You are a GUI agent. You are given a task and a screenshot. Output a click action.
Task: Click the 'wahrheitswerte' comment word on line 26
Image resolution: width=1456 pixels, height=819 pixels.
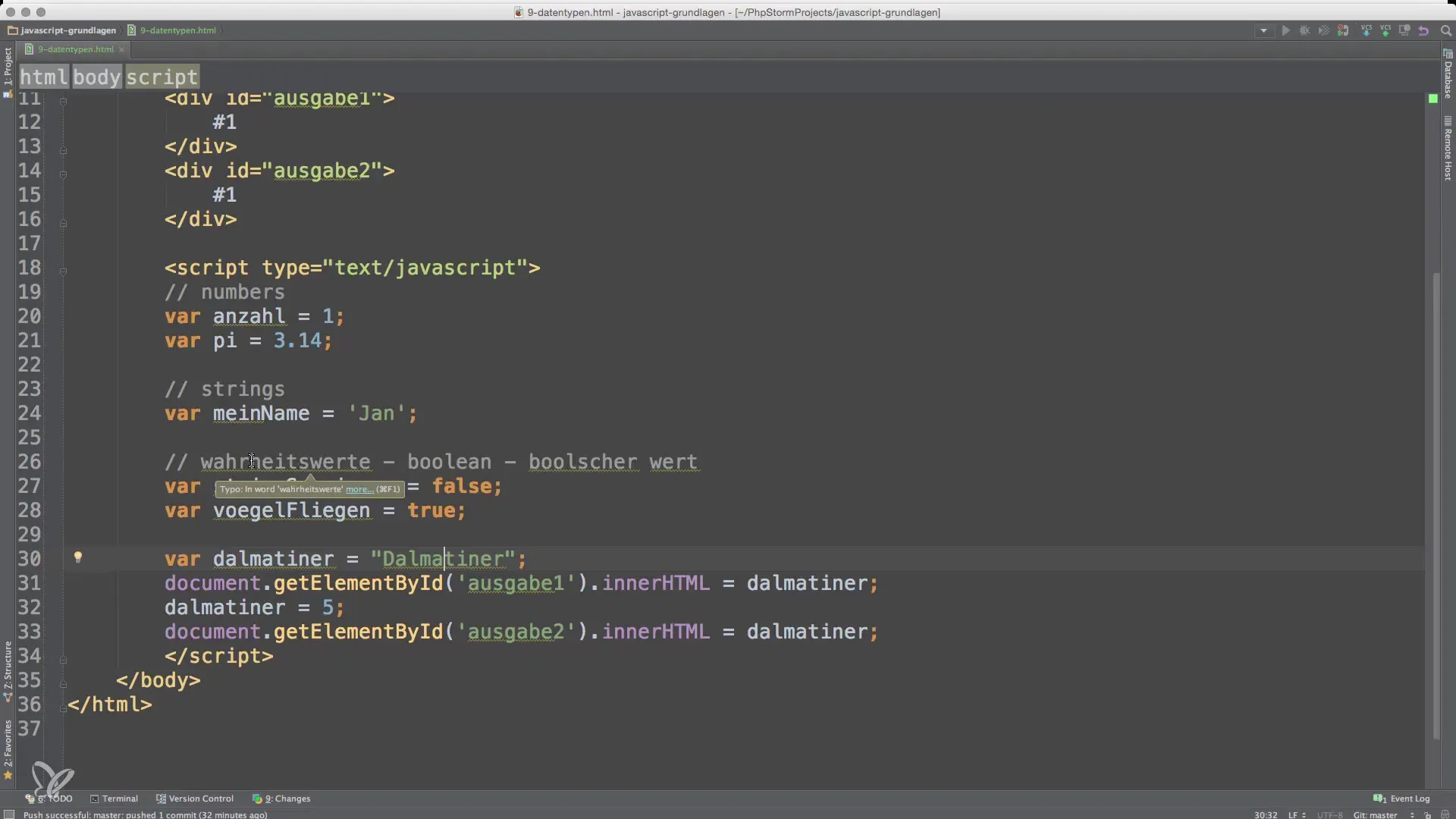click(x=285, y=462)
